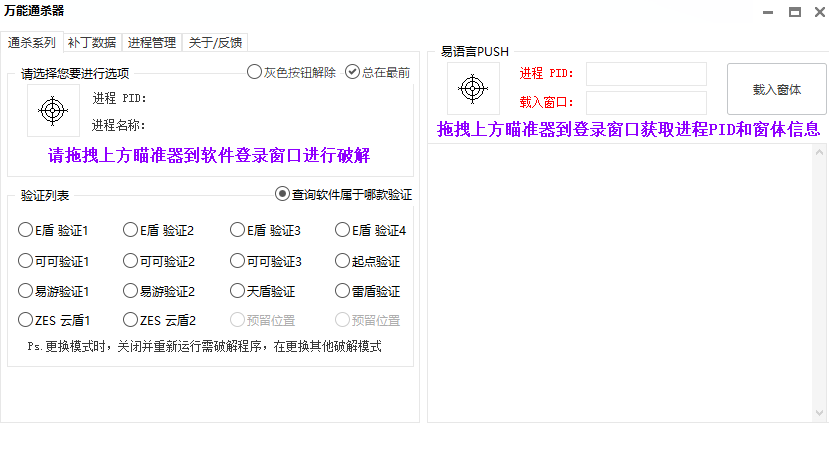Pick 易游验证1 radio button
829x449 pixels.
(53, 291)
